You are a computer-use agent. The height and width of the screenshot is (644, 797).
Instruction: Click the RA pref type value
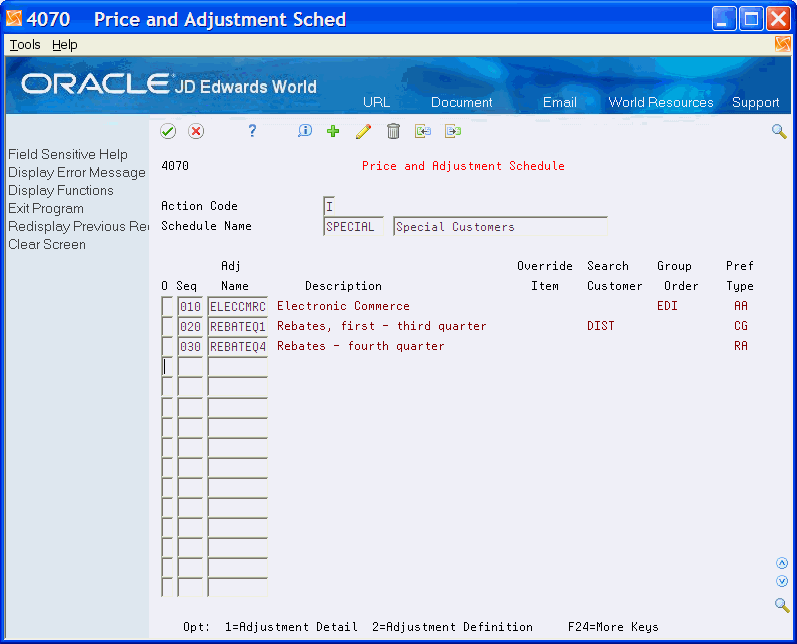[741, 346]
